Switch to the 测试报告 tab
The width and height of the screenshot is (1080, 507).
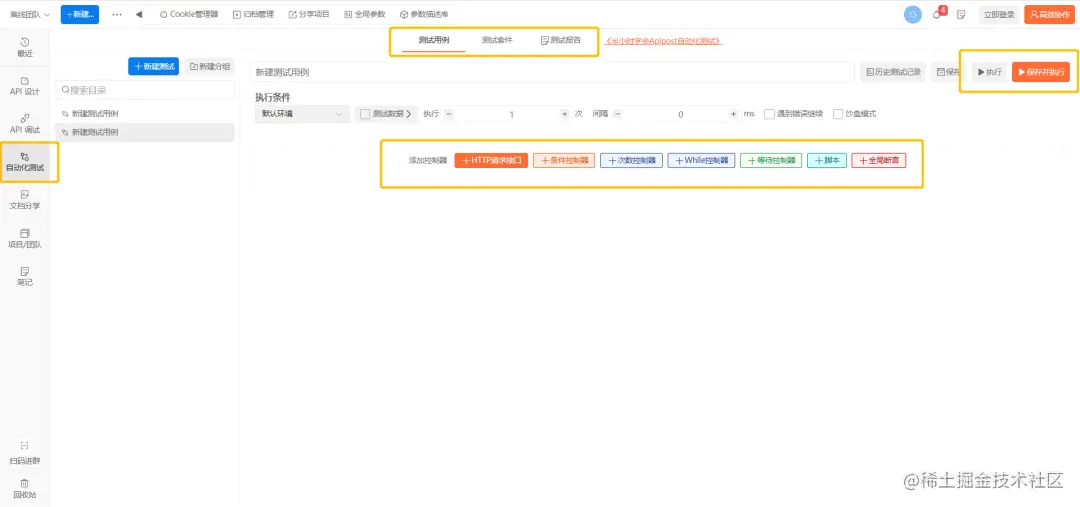[561, 41]
